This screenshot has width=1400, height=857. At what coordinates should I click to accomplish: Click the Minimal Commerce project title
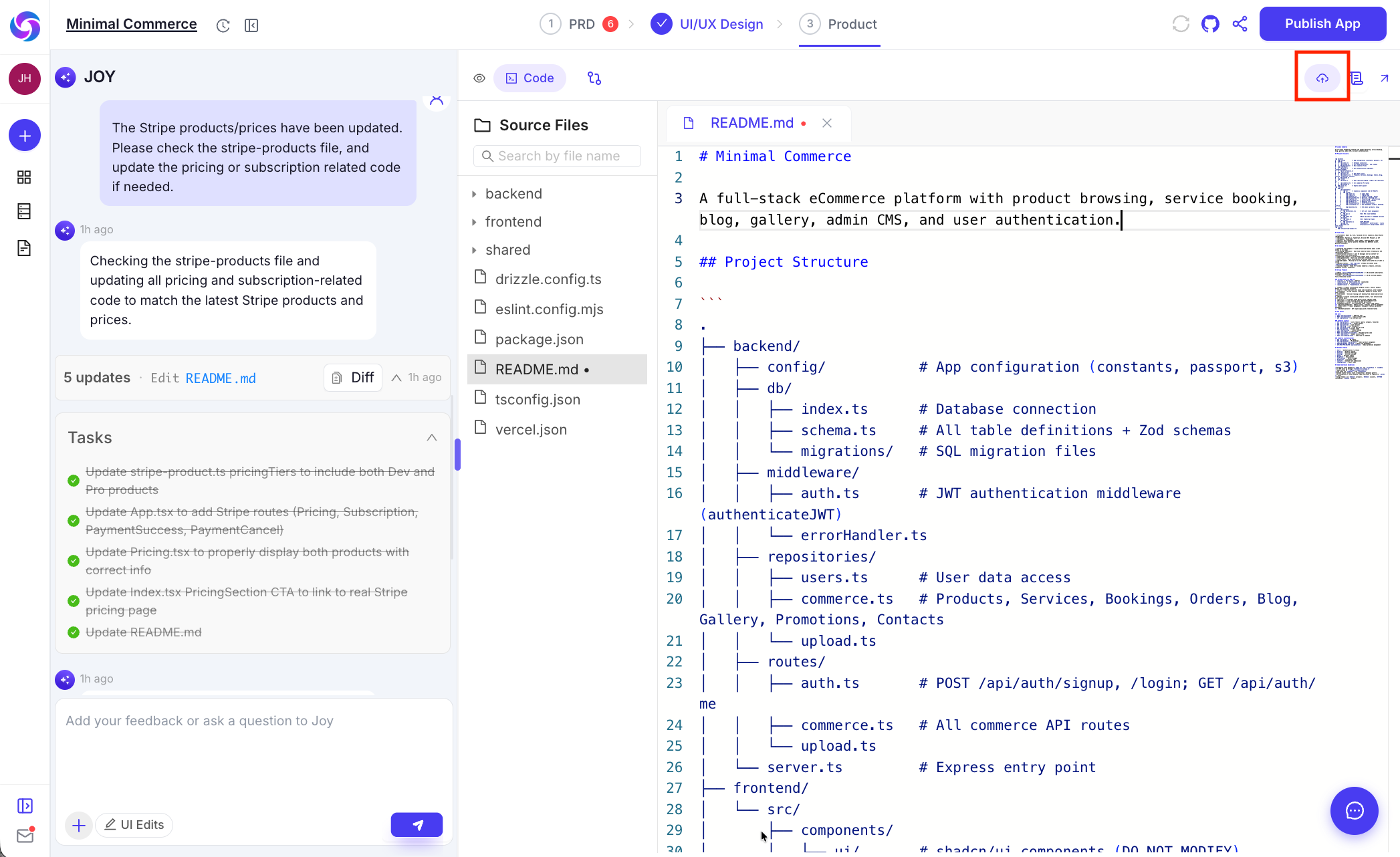[x=132, y=24]
